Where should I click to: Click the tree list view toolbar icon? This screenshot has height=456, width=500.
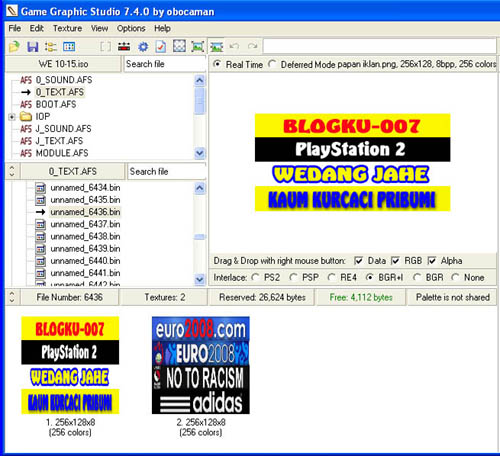point(51,47)
